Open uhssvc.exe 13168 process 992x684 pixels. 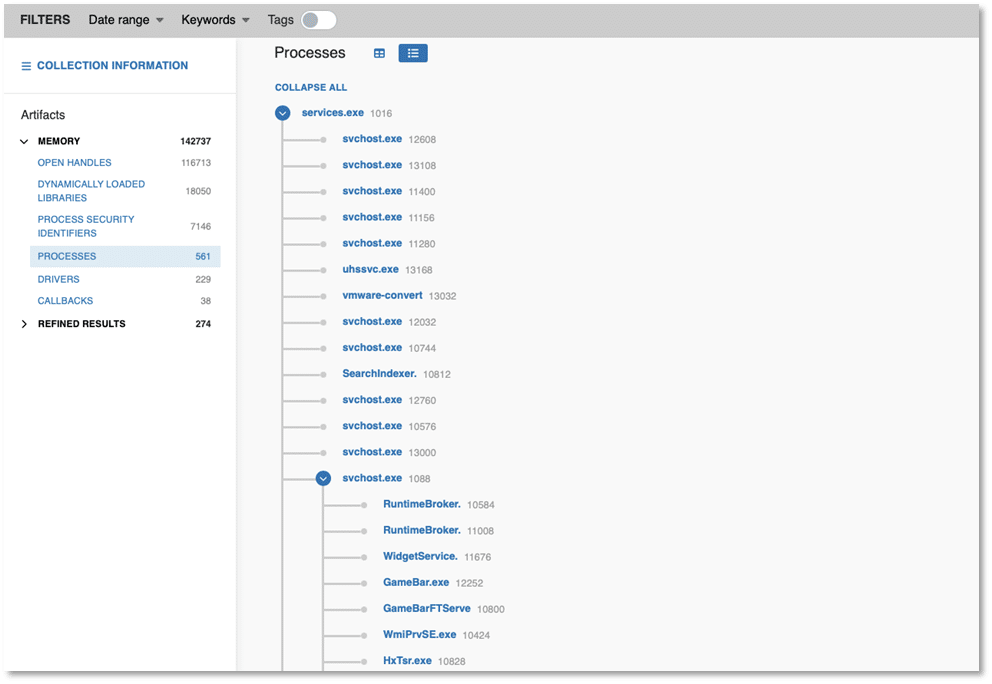coord(370,269)
